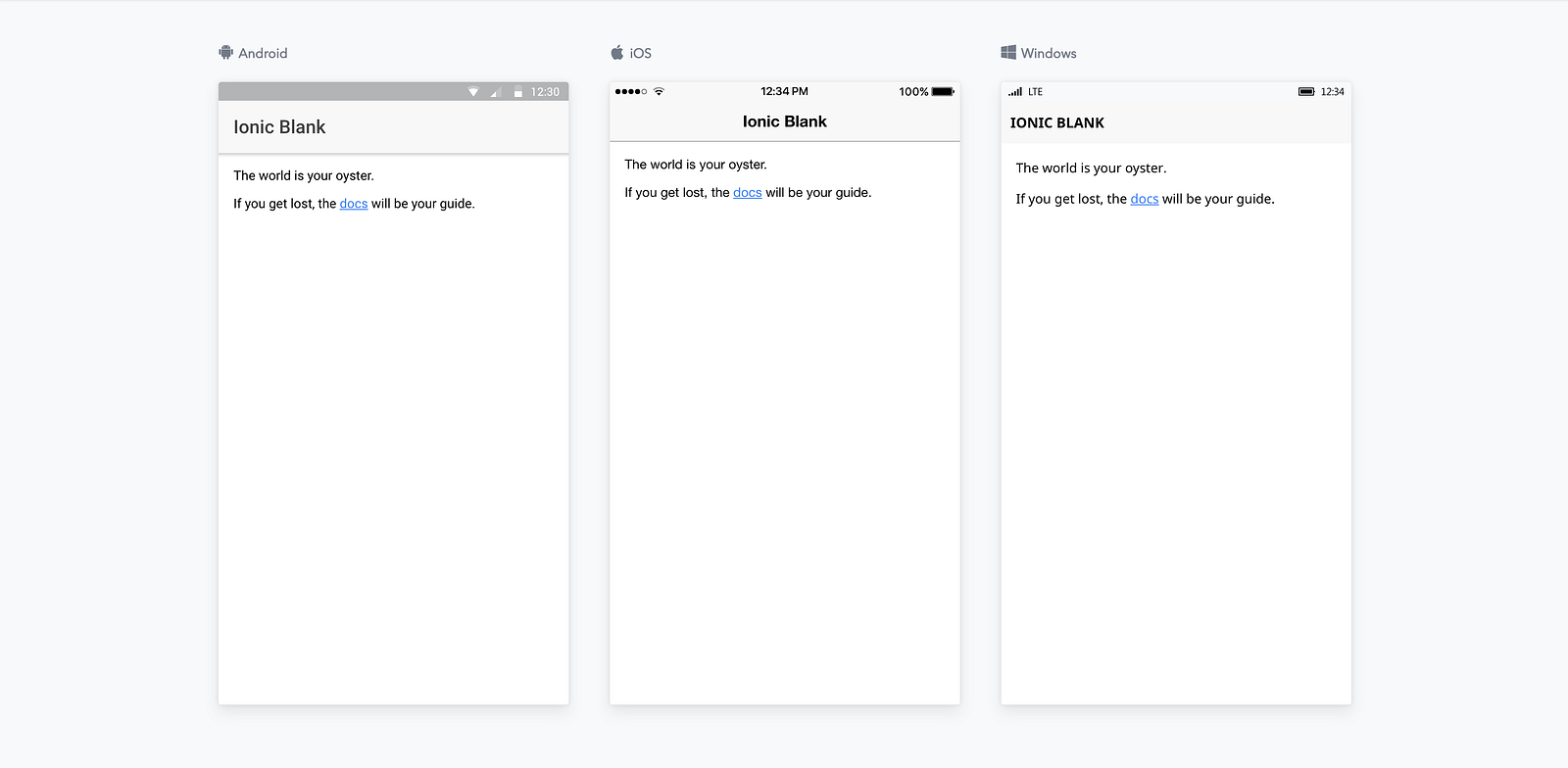Click the centered Ionic Blank iOS title
This screenshot has width=1568, height=768.
point(784,121)
